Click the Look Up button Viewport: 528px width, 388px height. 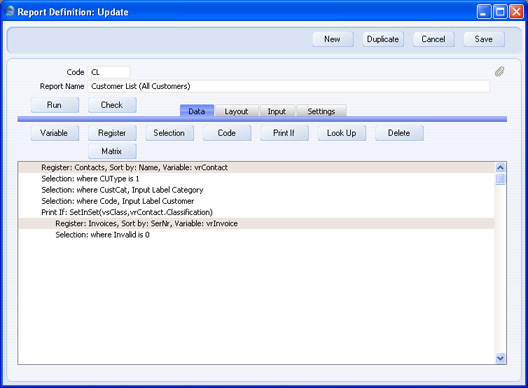342,133
